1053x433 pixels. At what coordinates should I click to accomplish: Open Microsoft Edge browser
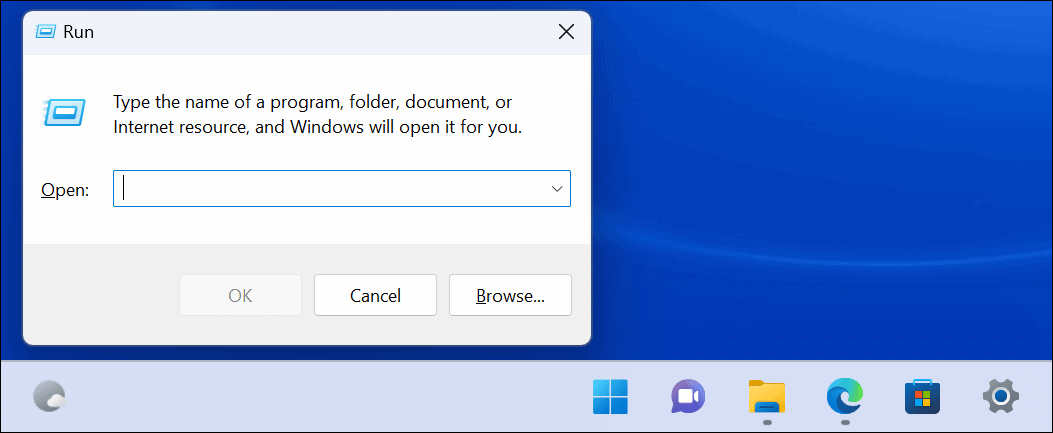pyautogui.click(x=844, y=396)
